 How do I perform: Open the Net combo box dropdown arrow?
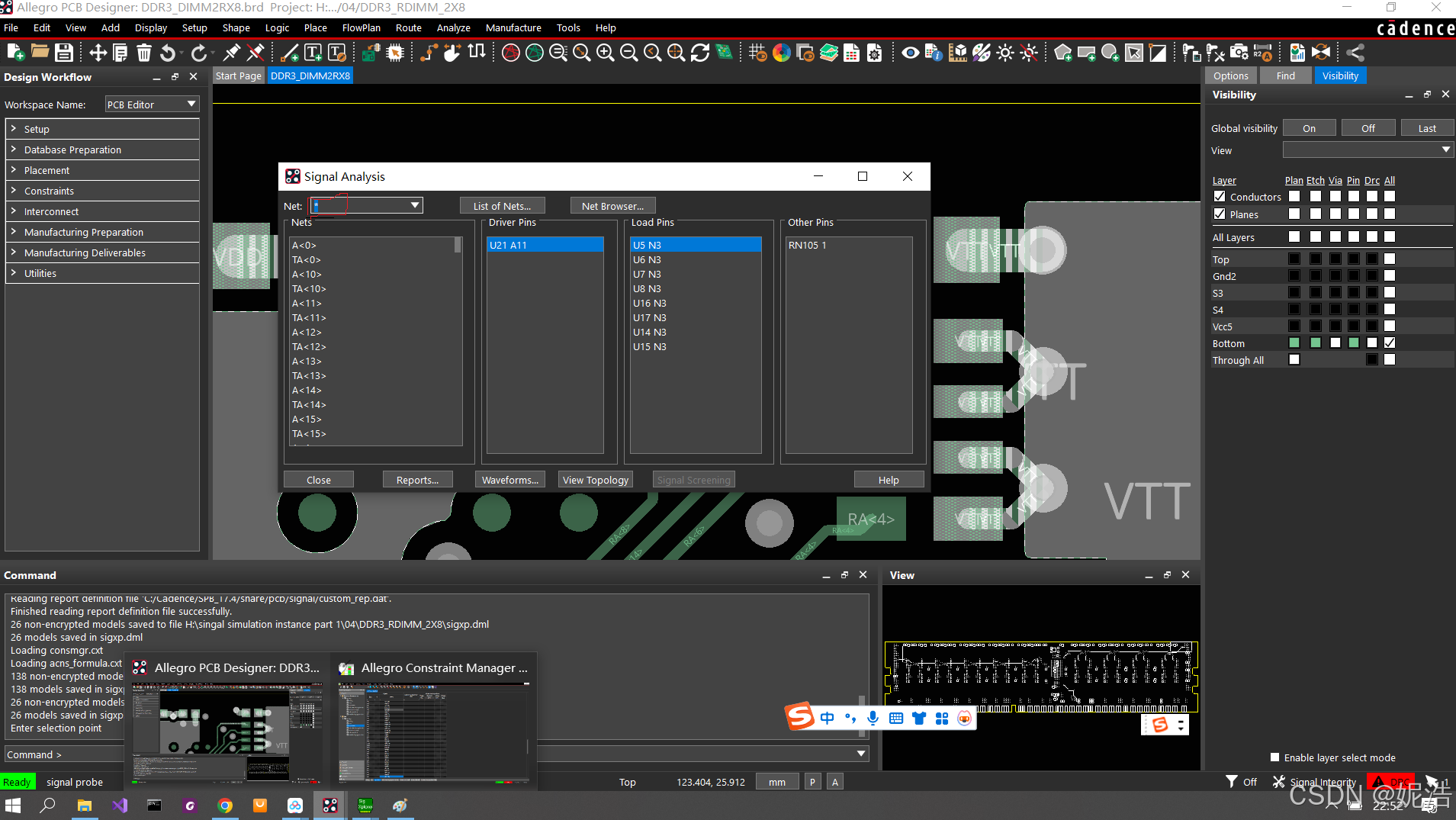pos(415,205)
